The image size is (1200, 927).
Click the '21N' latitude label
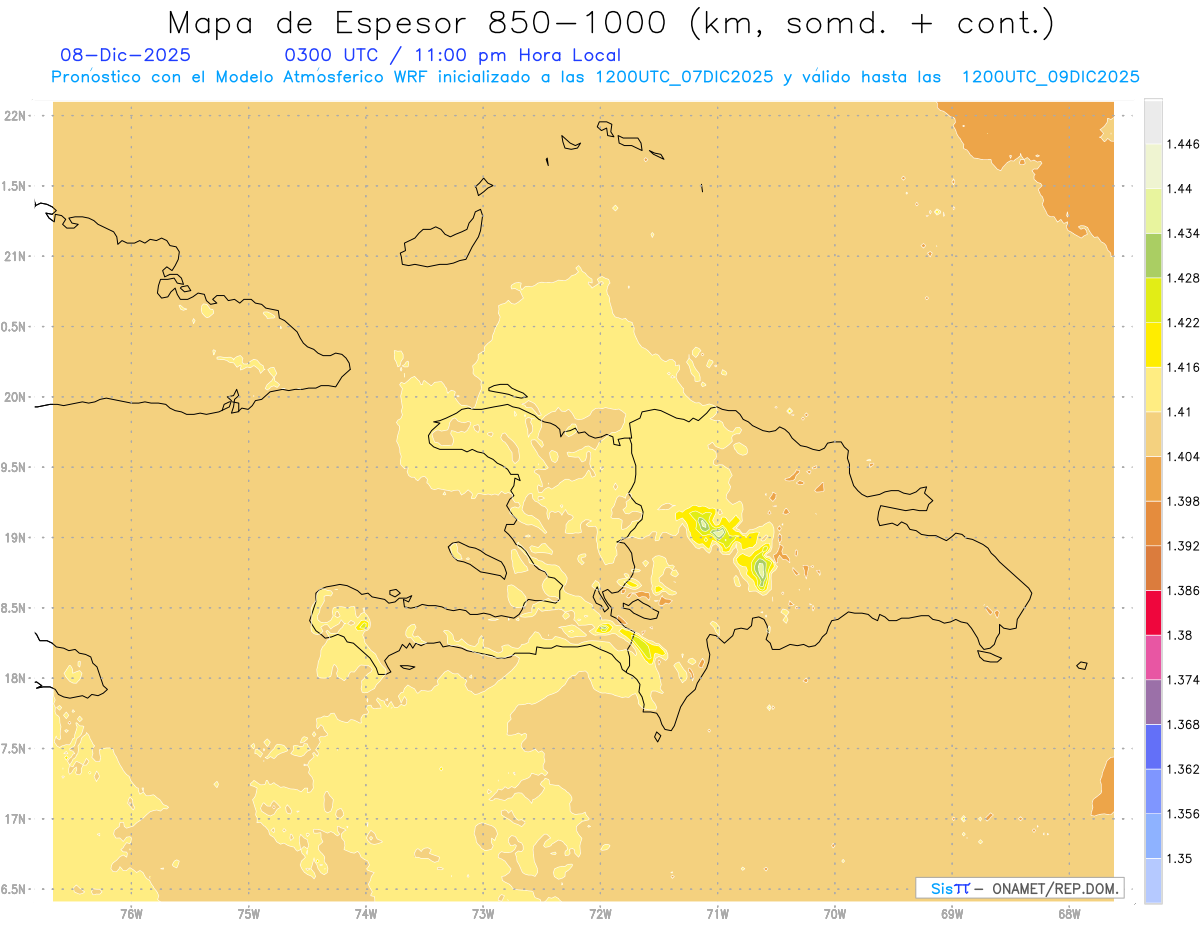[17, 256]
